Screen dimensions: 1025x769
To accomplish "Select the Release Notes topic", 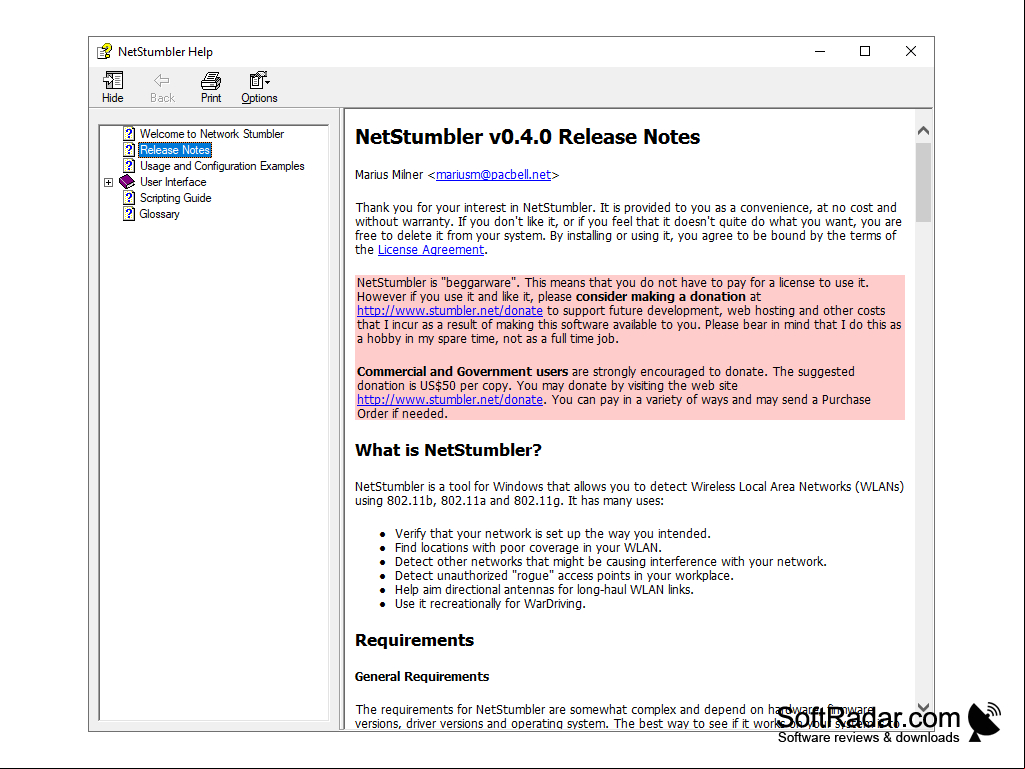I will (x=175, y=150).
